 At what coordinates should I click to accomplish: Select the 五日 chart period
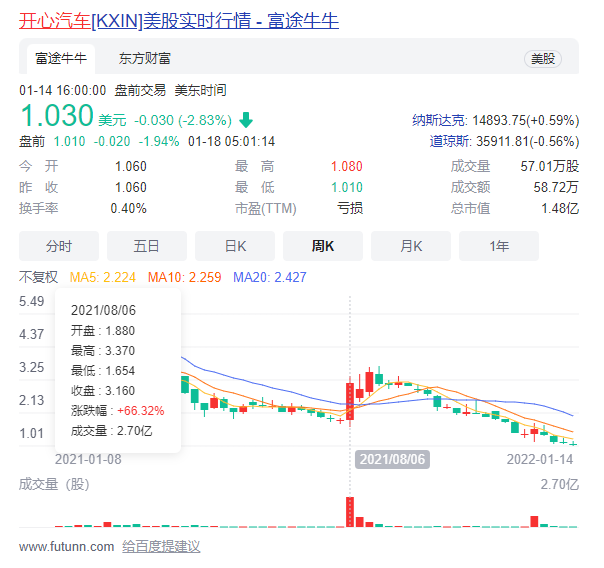pyautogui.click(x=147, y=246)
